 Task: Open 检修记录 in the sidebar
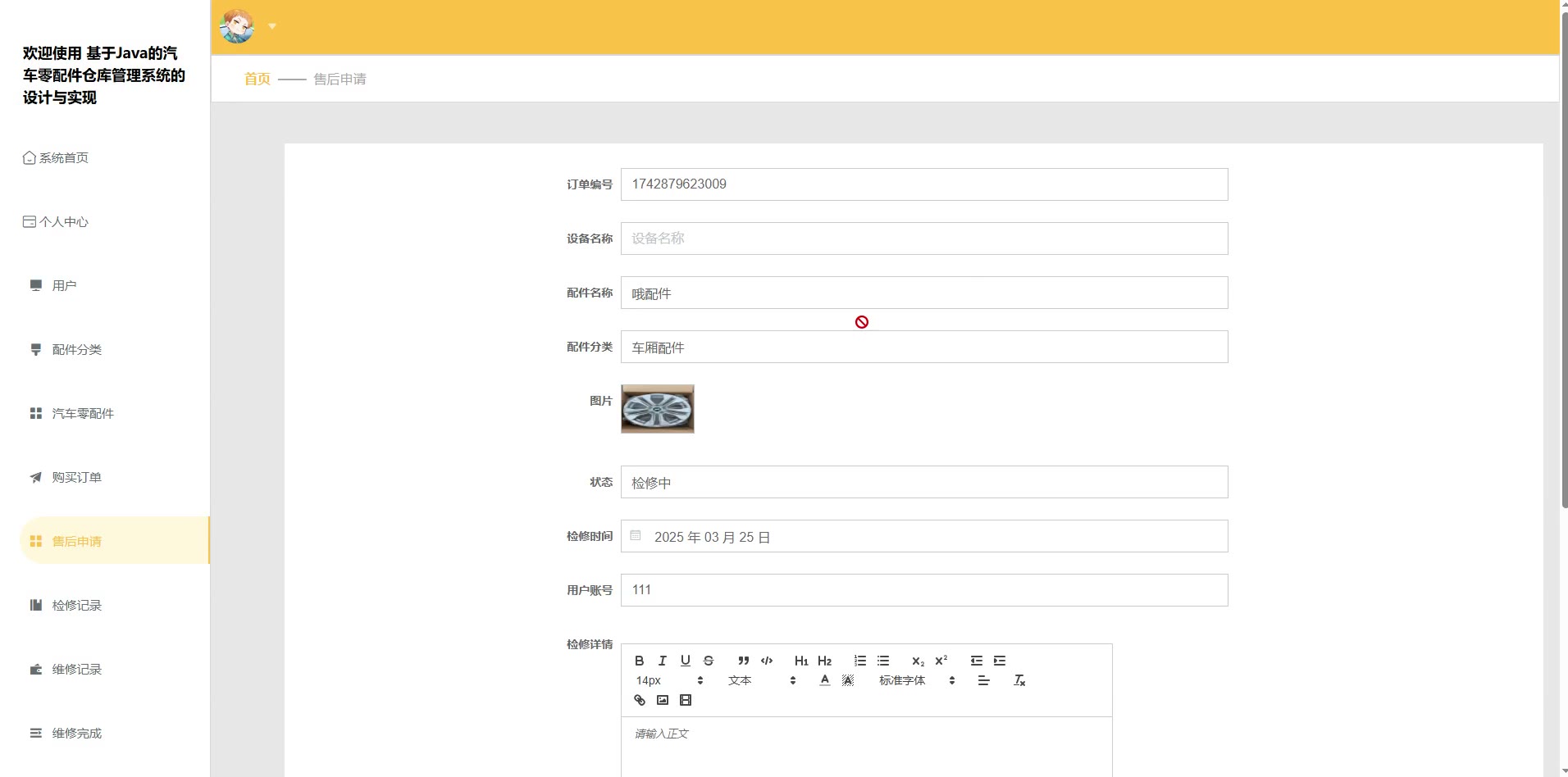point(76,605)
